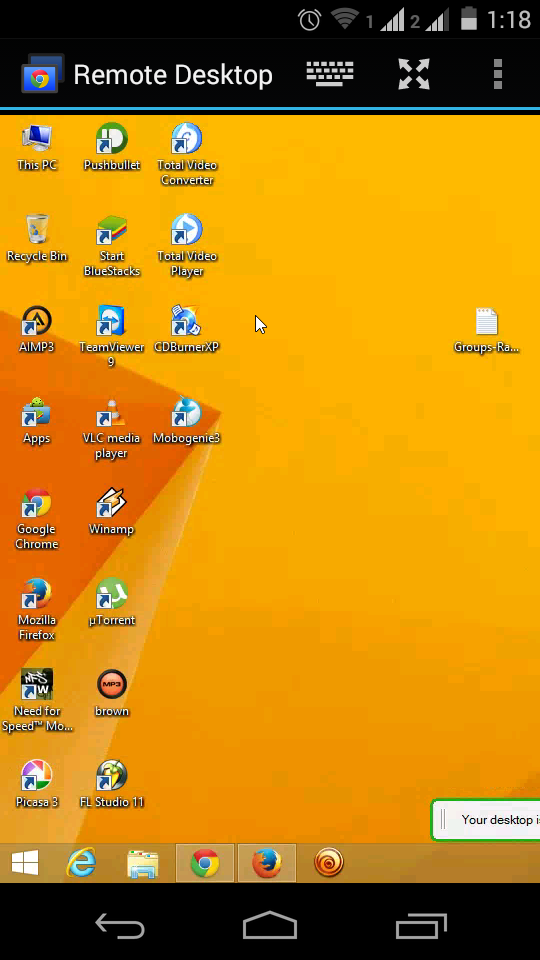Select the Pushbullet shortcut
The image size is (540, 960).
point(111,148)
